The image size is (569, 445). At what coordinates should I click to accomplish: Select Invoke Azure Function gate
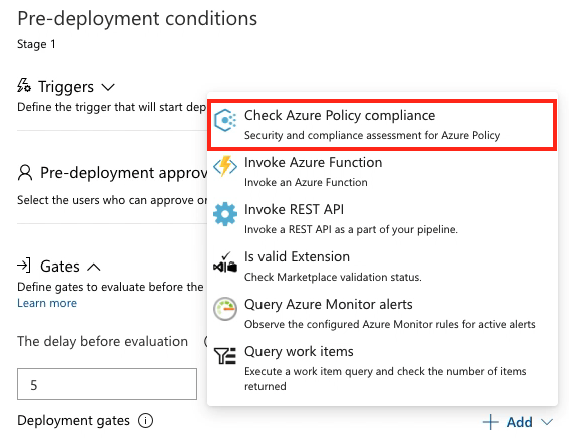382,172
